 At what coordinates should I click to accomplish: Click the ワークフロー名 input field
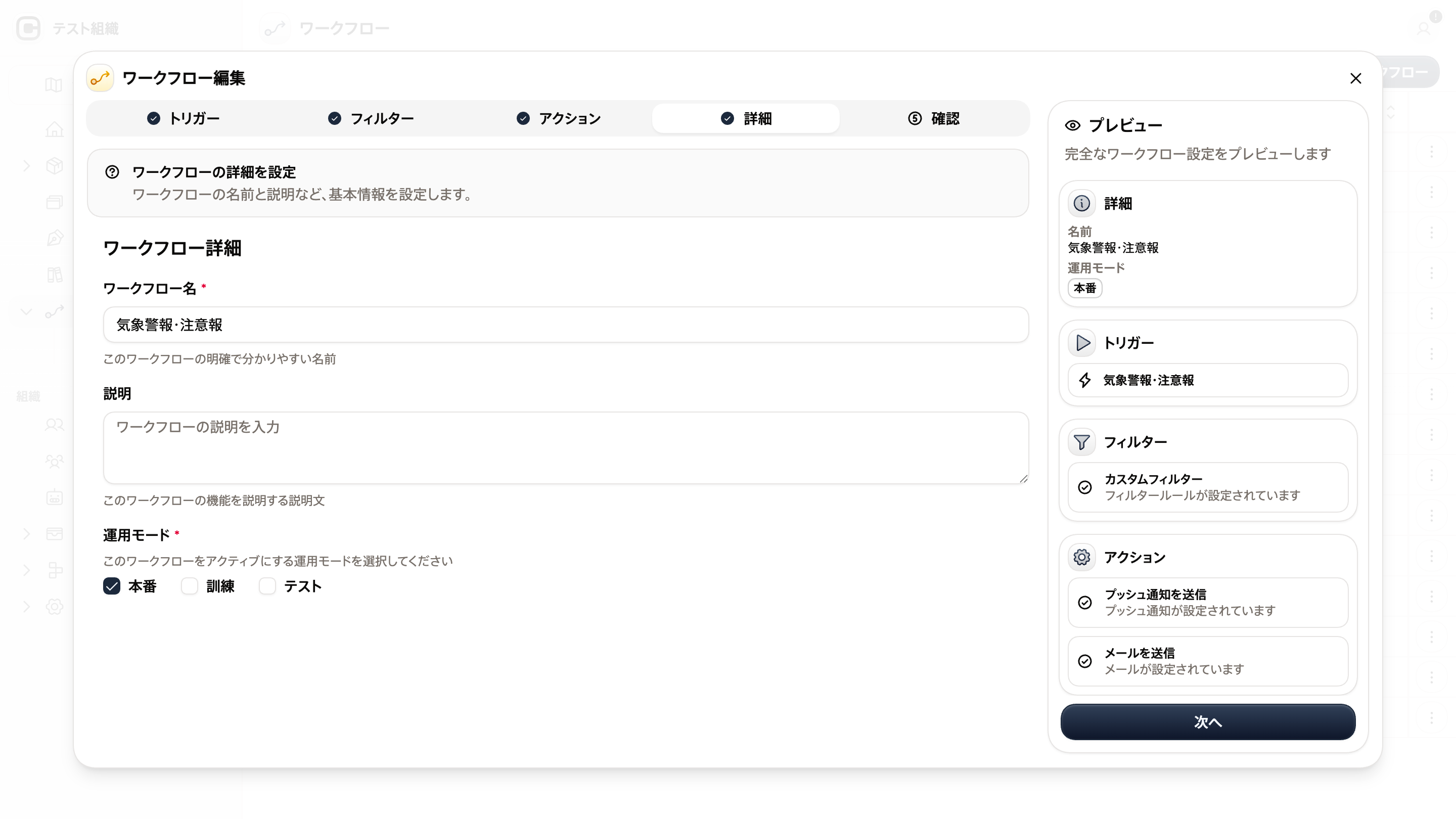[566, 325]
